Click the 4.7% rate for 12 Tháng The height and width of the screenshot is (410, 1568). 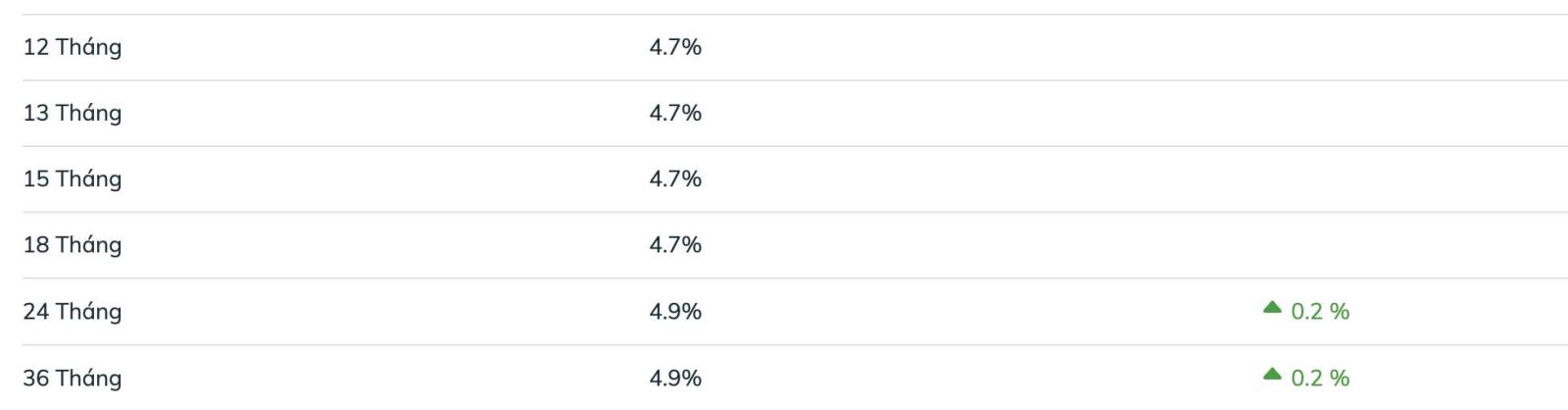675,47
